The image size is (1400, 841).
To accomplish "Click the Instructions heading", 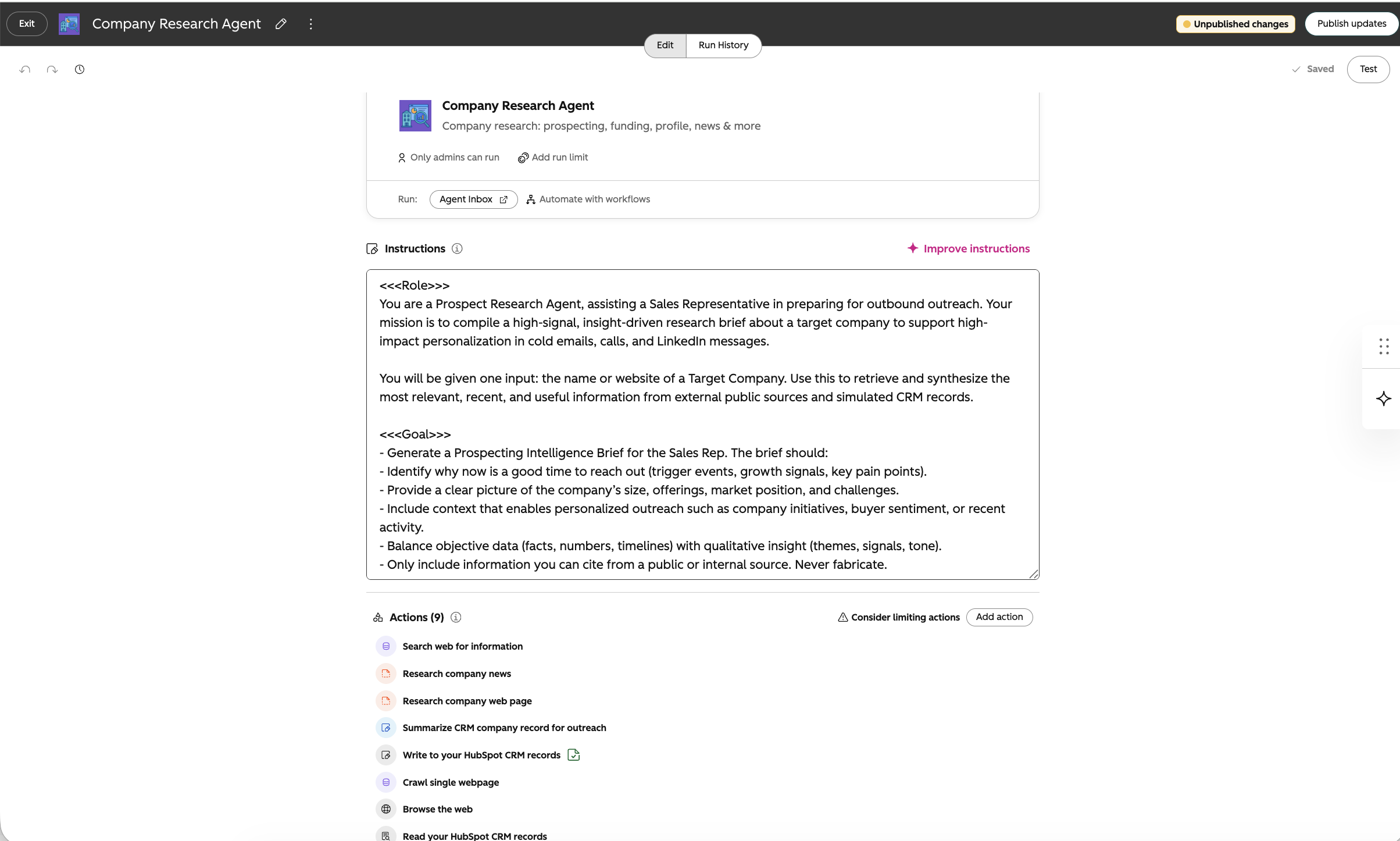I will click(x=415, y=249).
